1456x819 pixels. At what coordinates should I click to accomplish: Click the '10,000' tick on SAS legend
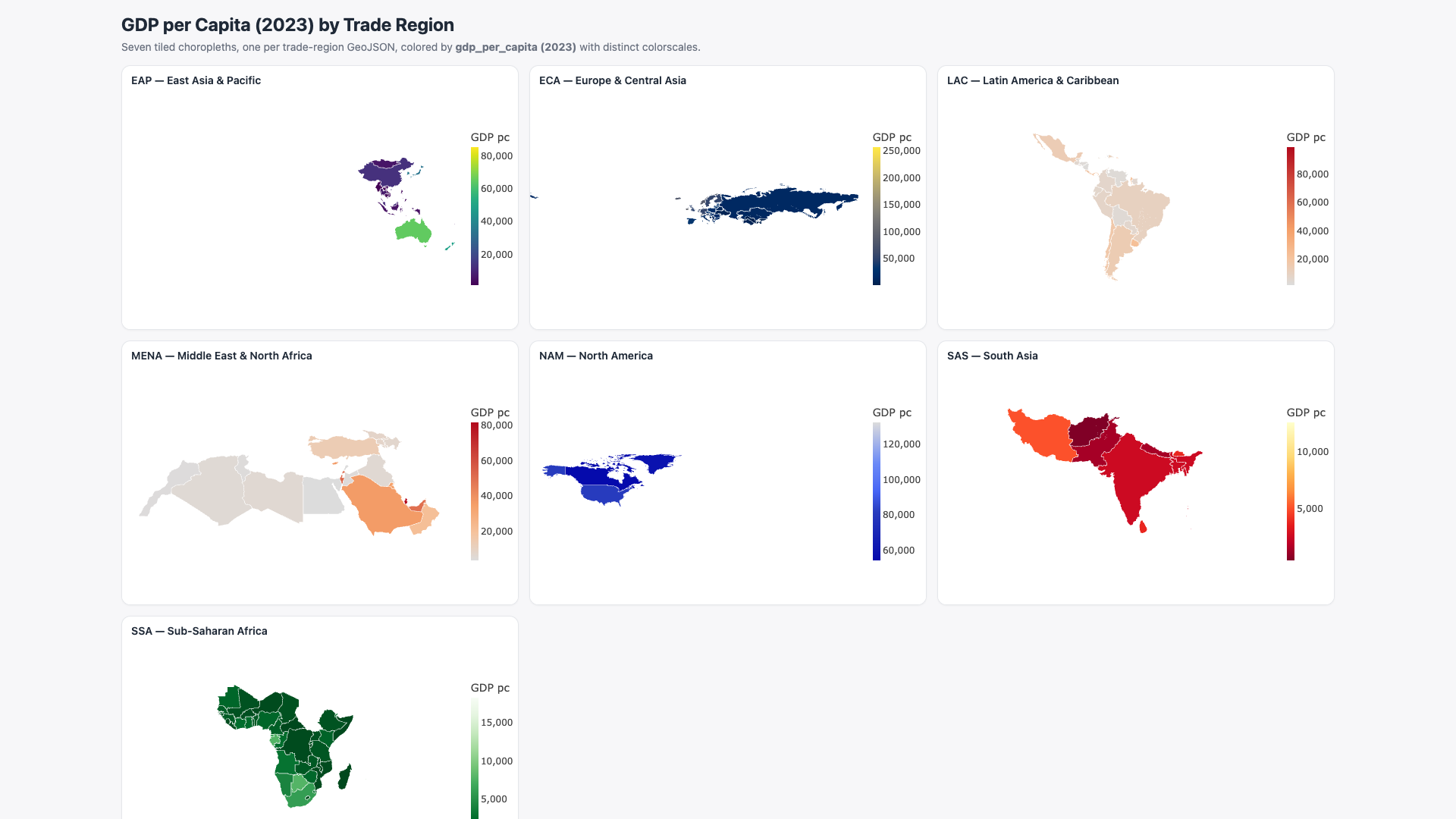1313,452
